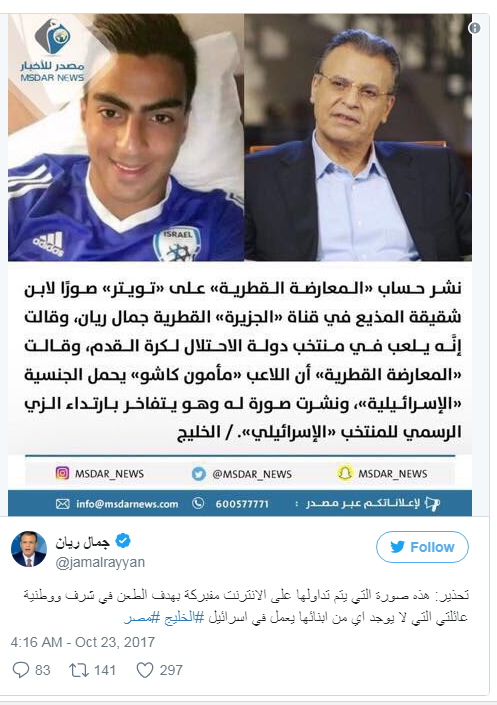Click the retweet icon with 141
The image size is (497, 705).
77,670
